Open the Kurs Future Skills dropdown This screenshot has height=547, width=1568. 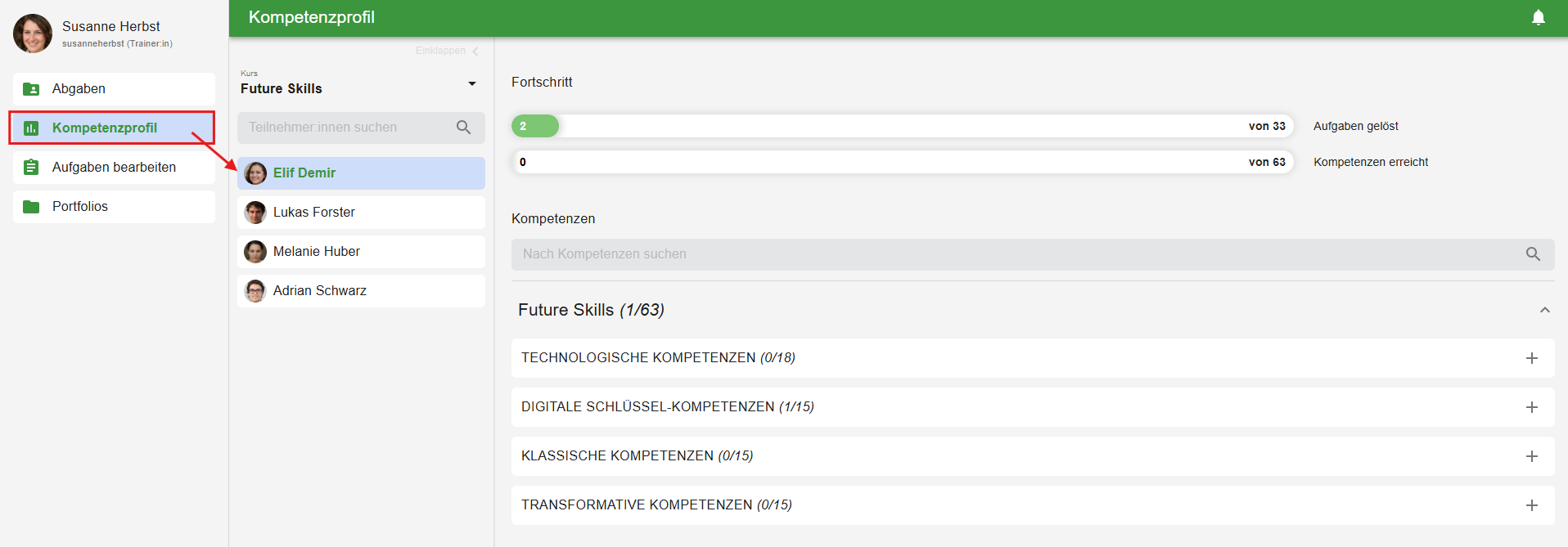coord(471,84)
